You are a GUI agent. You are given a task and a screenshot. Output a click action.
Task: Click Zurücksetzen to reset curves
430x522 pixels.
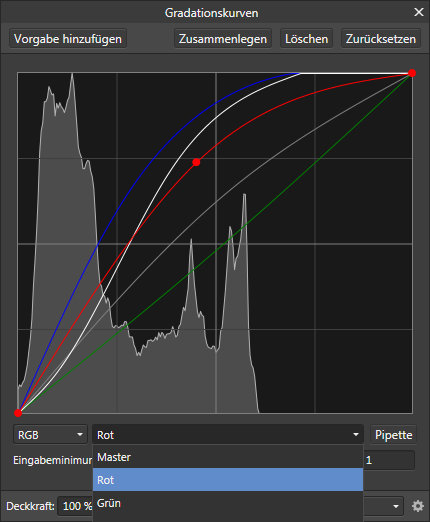[x=381, y=39]
